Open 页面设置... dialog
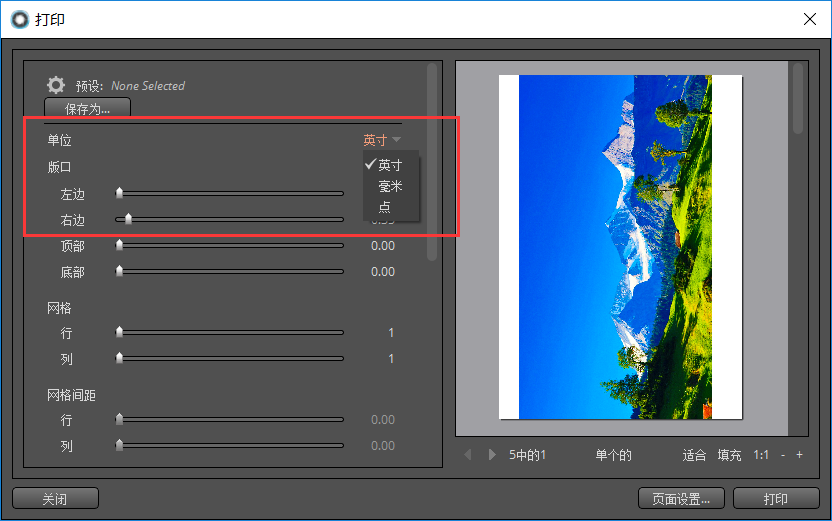 point(681,499)
